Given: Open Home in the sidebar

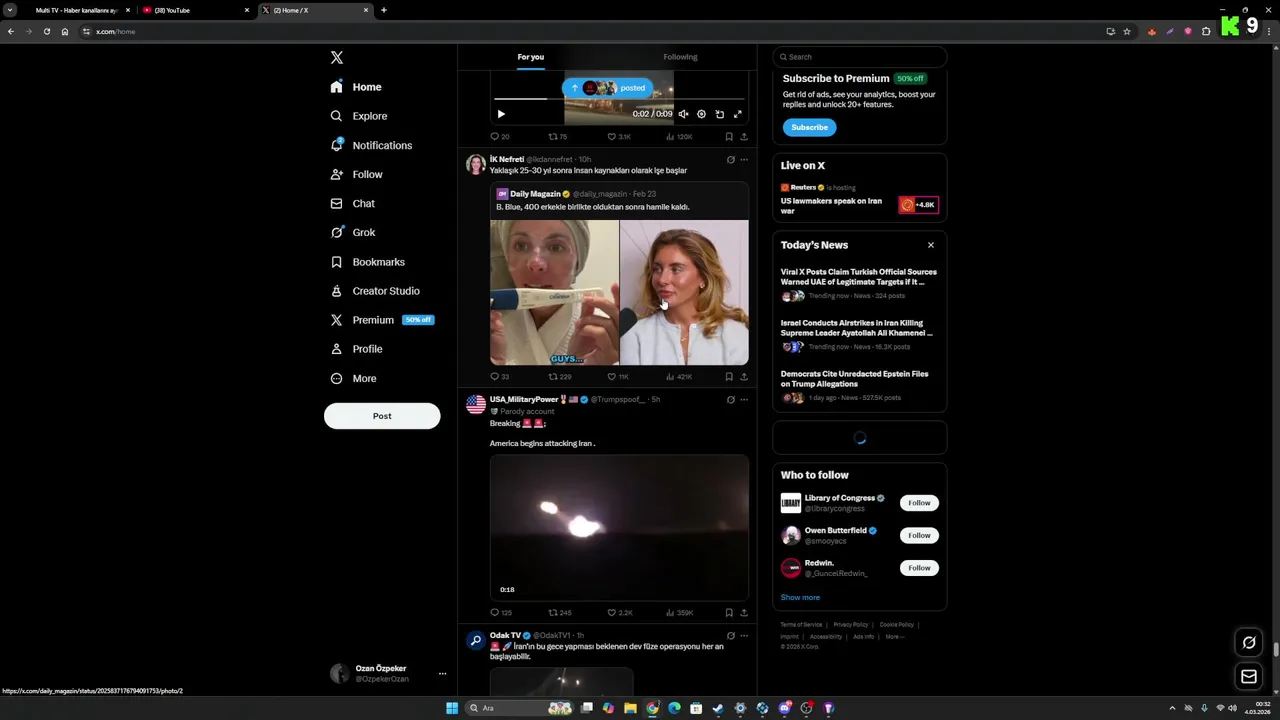Looking at the screenshot, I should (x=356, y=87).
